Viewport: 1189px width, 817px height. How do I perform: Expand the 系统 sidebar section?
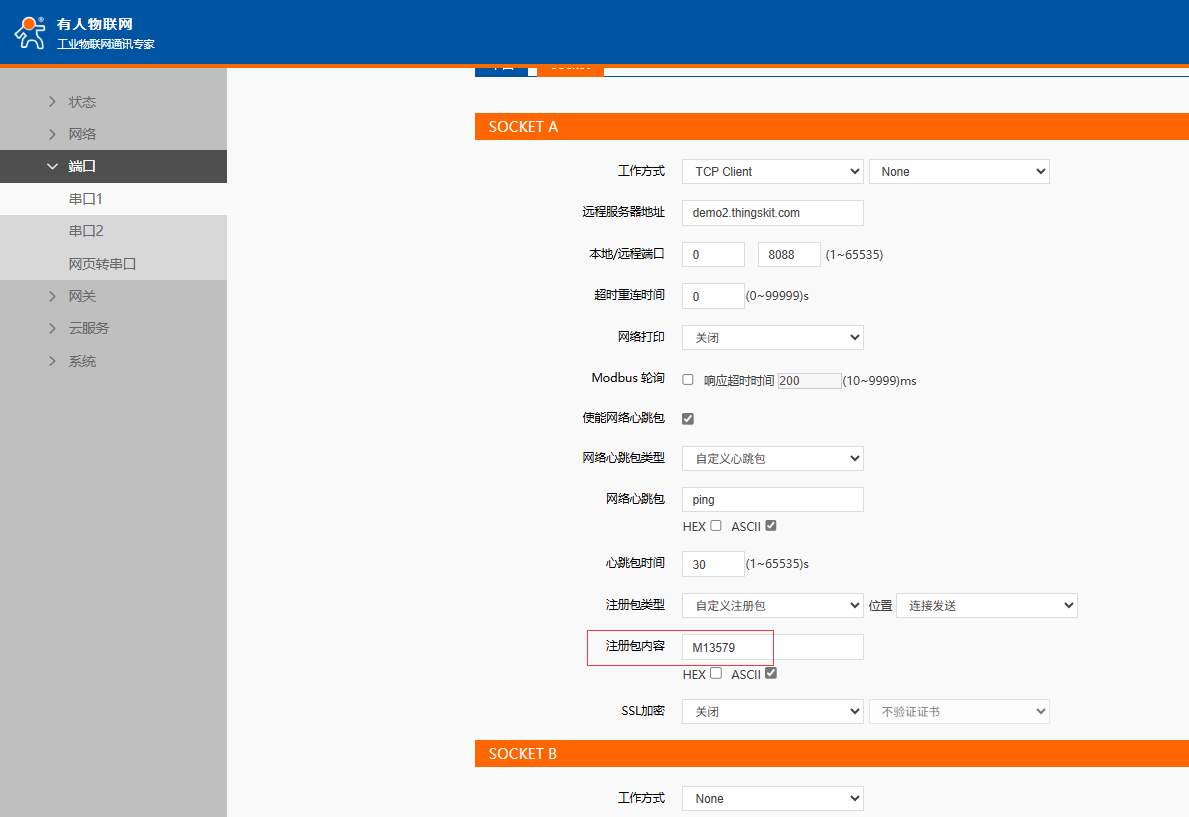coord(82,361)
